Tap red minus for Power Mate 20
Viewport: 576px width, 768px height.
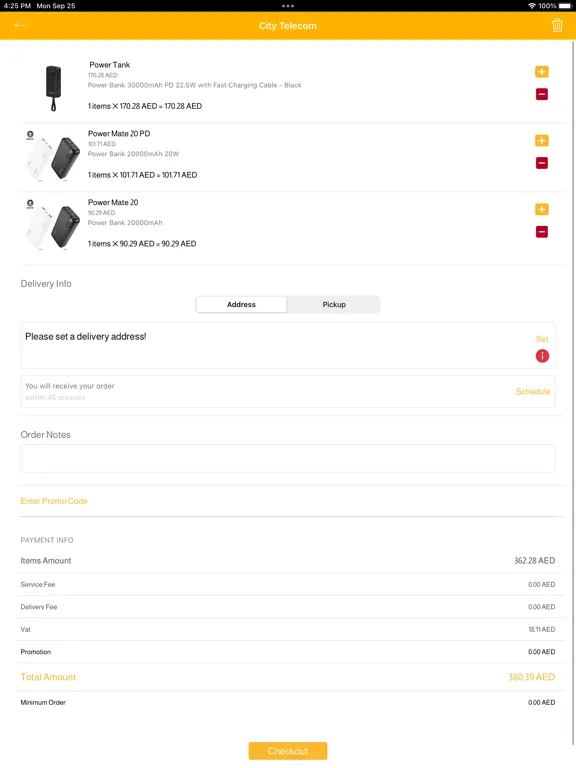[x=541, y=232]
